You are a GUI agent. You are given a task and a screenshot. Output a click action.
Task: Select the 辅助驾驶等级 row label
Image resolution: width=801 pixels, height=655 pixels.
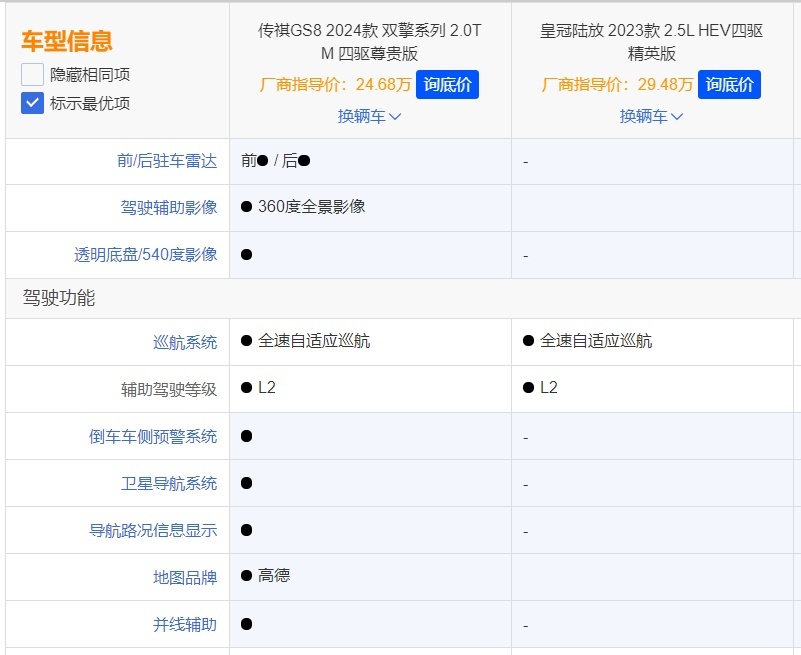tap(169, 389)
